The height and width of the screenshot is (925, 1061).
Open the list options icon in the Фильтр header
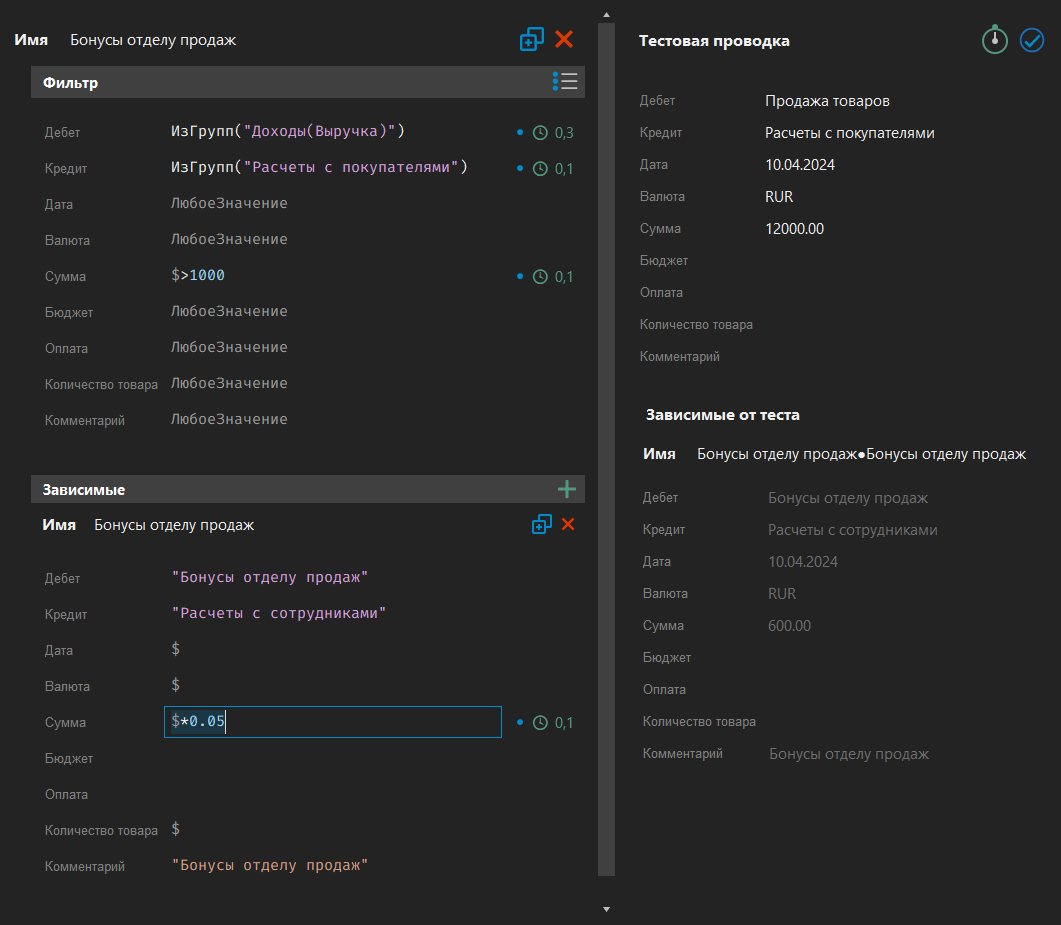(x=566, y=81)
